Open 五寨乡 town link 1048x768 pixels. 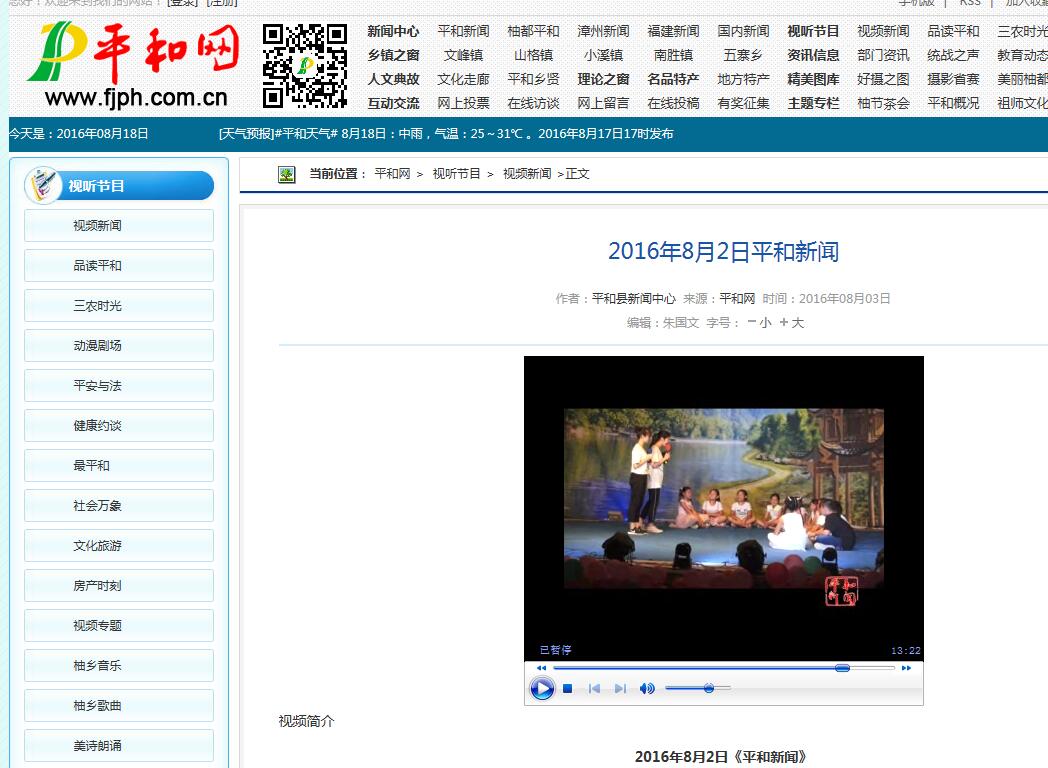[743, 55]
